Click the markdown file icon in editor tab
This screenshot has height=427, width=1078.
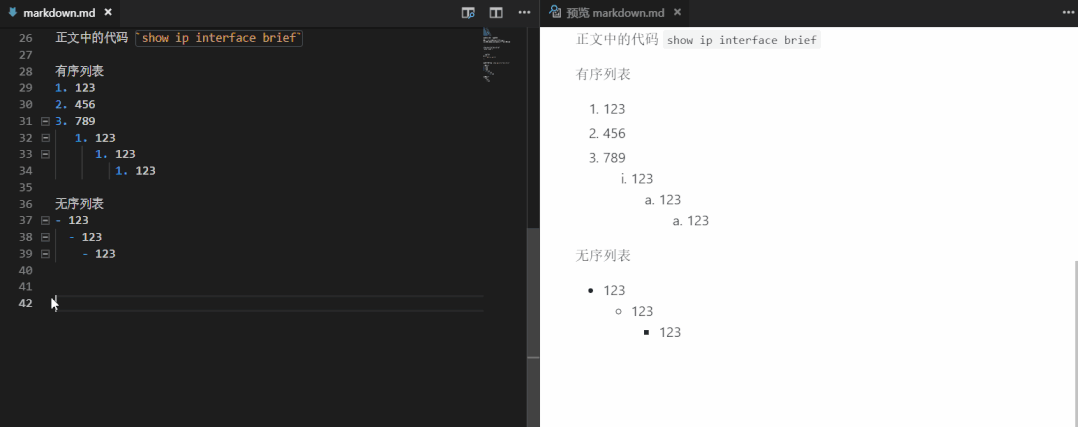tap(13, 13)
